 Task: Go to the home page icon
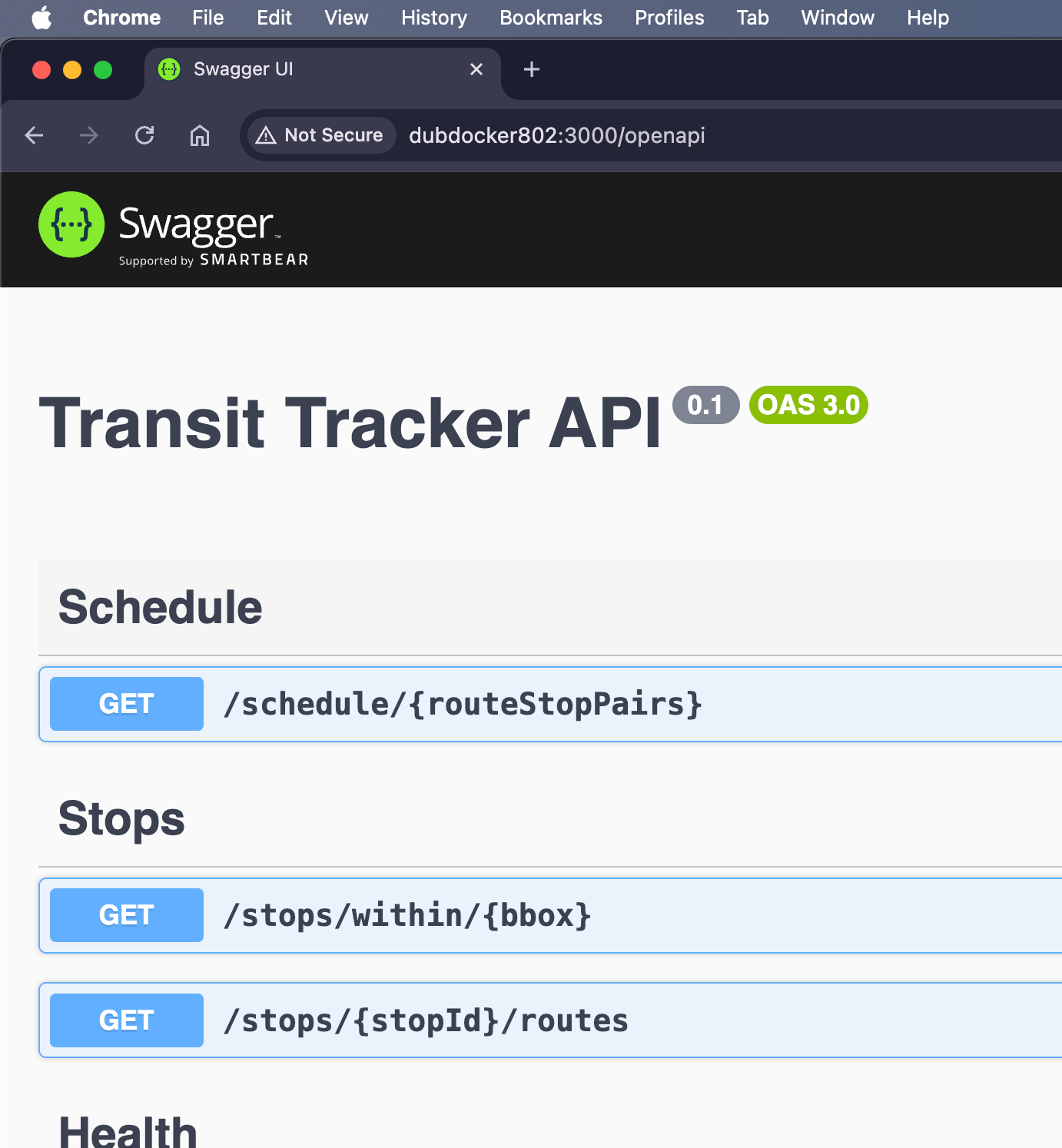(x=200, y=136)
